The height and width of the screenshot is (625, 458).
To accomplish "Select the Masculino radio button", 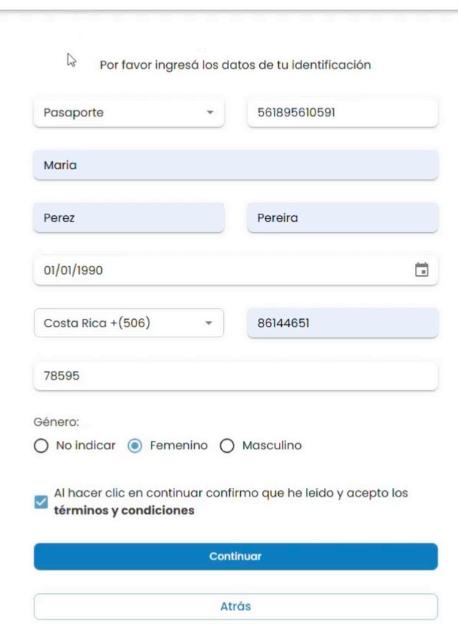I will [x=227, y=446].
